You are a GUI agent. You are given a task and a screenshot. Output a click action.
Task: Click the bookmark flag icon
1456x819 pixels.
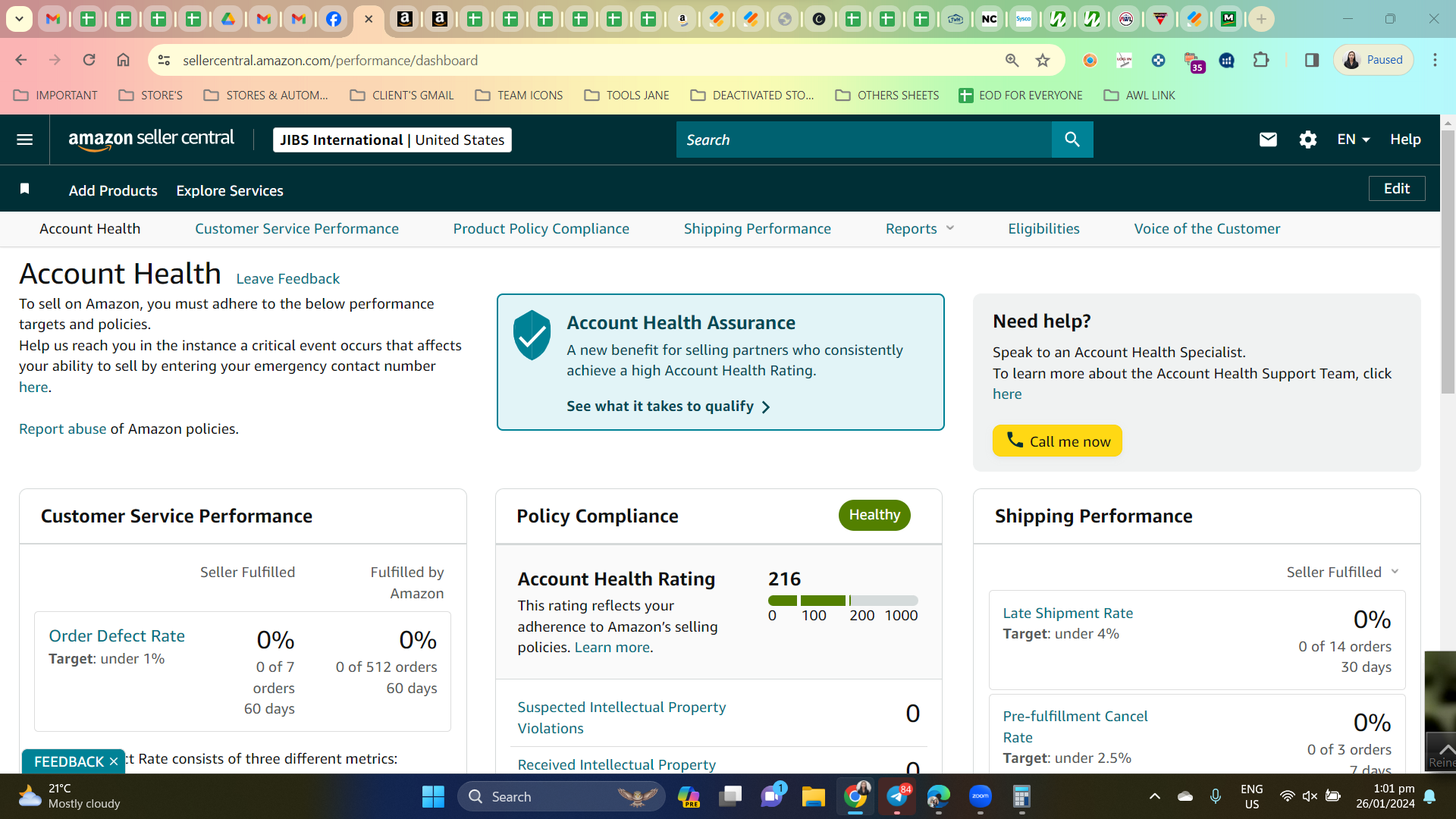[x=25, y=189]
